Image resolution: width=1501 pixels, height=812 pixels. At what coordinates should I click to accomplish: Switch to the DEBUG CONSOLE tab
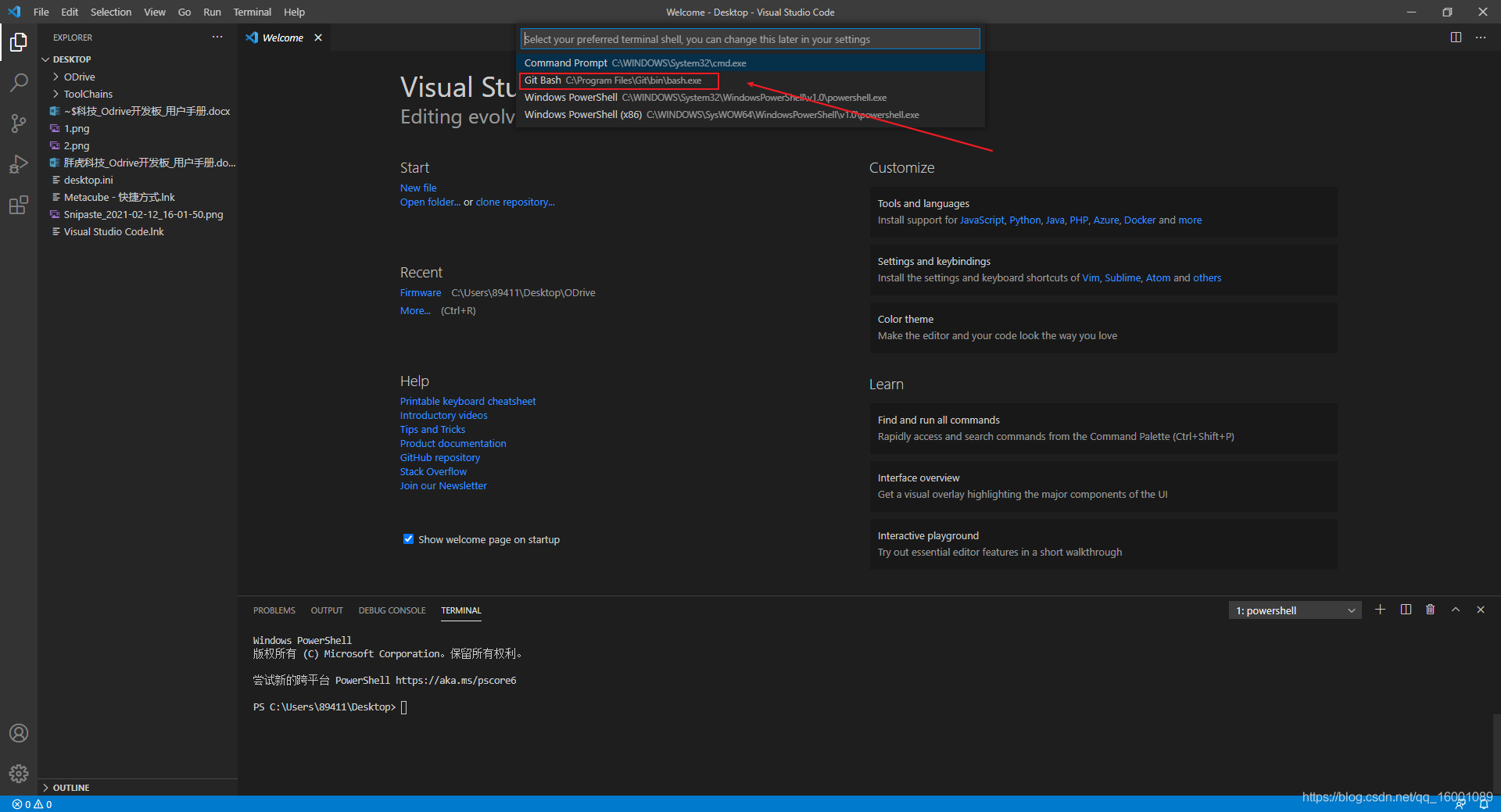(x=392, y=610)
